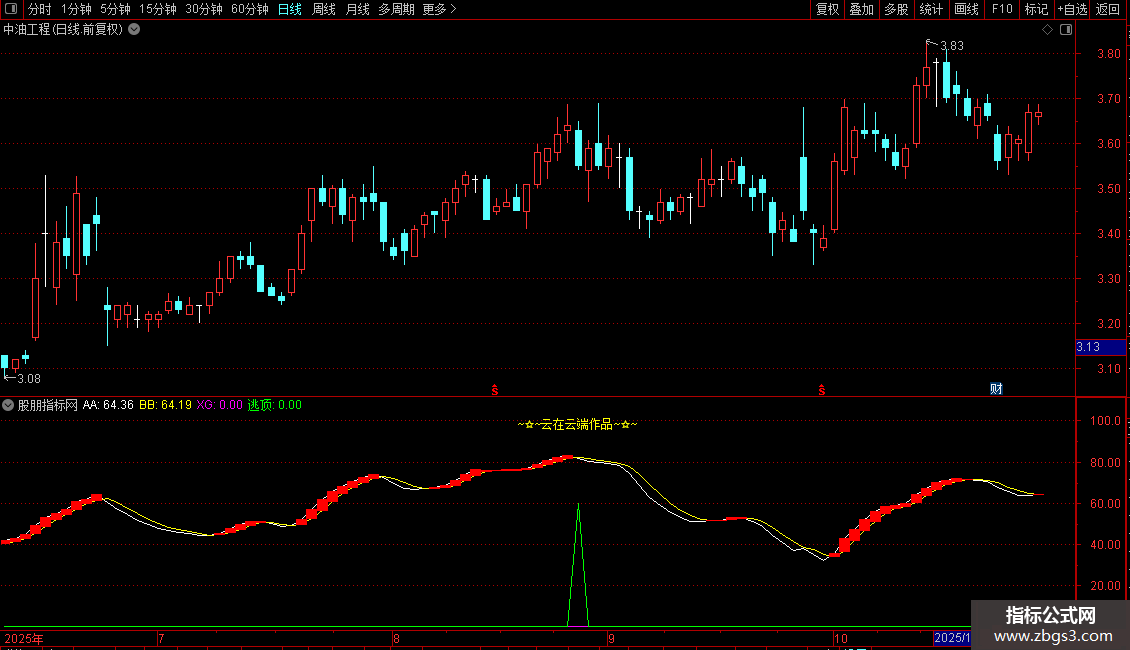Click the 2025年 label on time axis
1130x650 pixels.
24,638
